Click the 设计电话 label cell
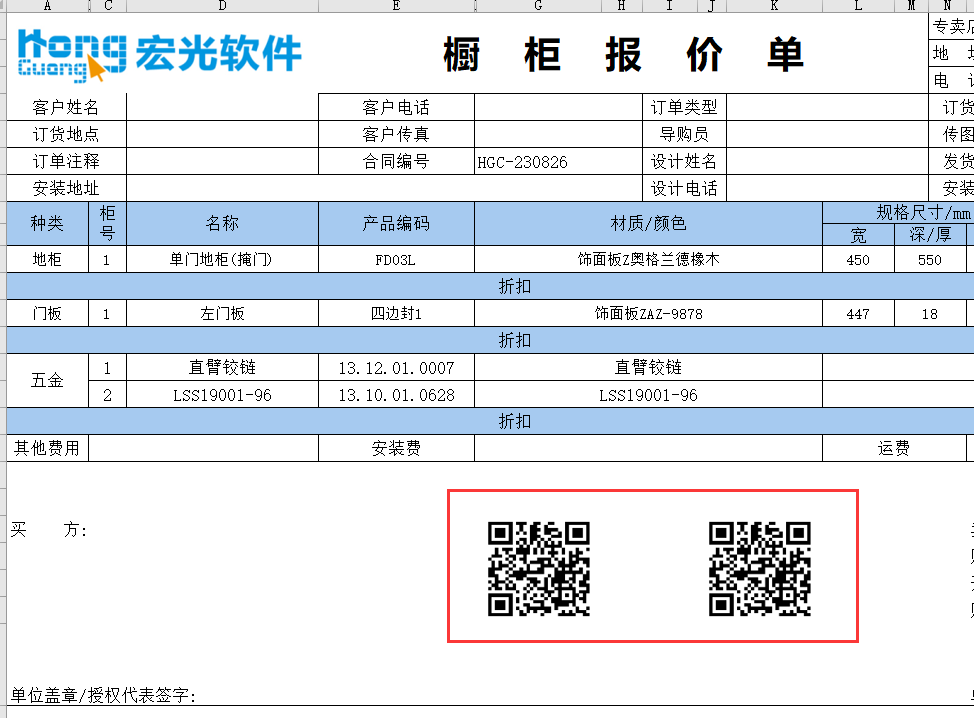This screenshot has width=974, height=718. [x=685, y=188]
